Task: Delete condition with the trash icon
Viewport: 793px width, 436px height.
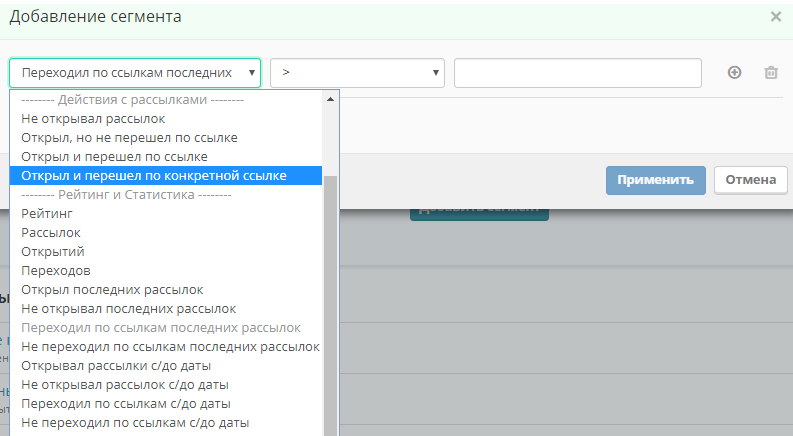Action: pos(771,72)
